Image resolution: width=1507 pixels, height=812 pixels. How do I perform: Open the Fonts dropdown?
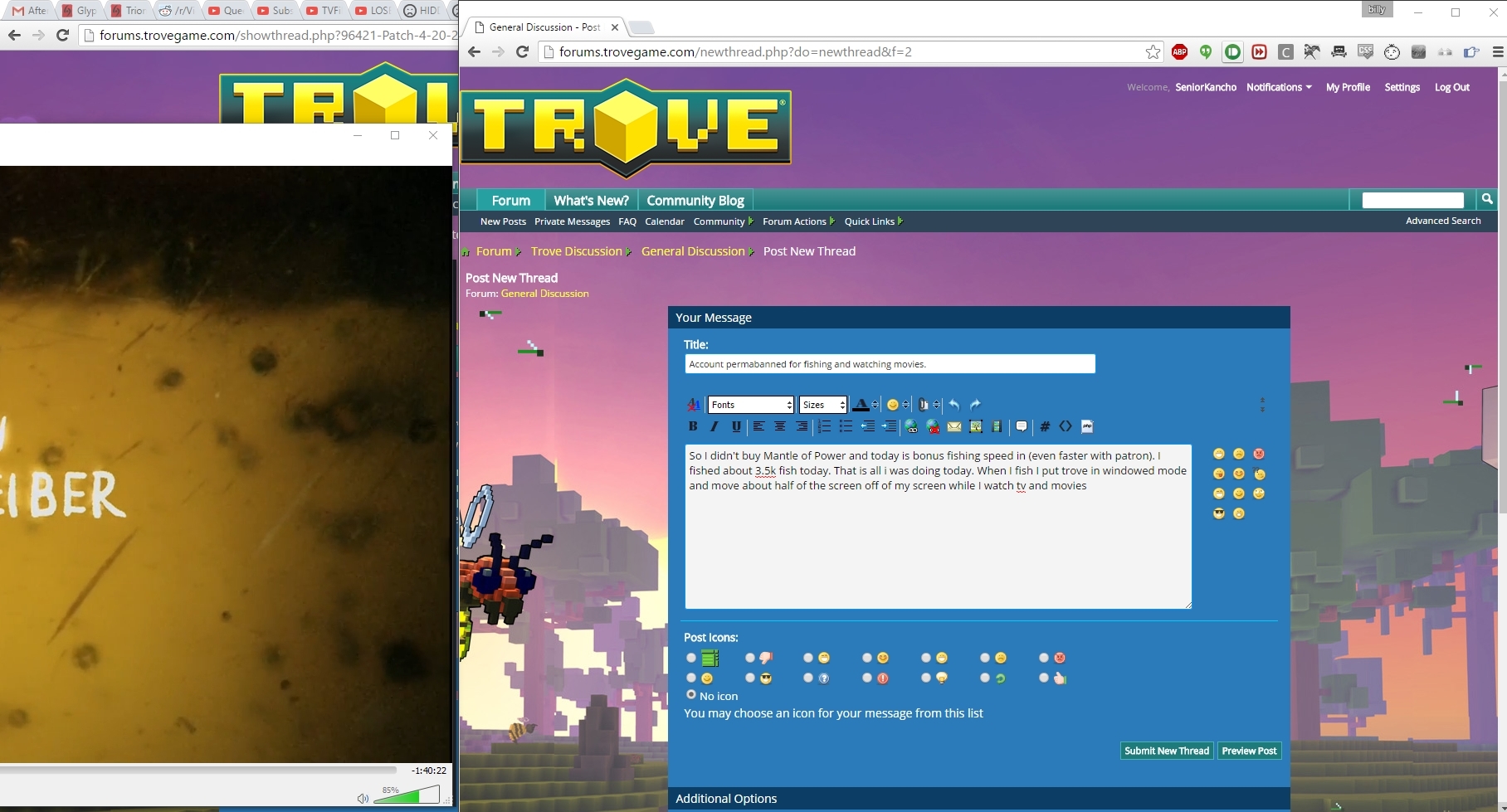(x=751, y=405)
